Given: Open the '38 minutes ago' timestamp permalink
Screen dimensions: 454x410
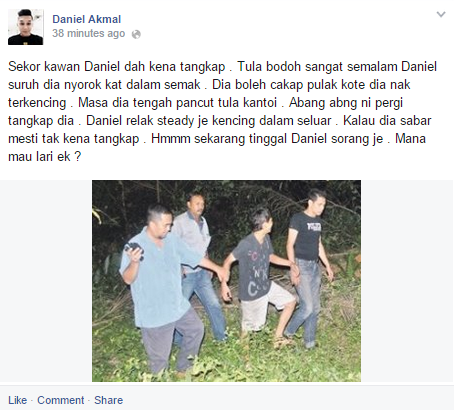Looking at the screenshot, I should tap(88, 33).
